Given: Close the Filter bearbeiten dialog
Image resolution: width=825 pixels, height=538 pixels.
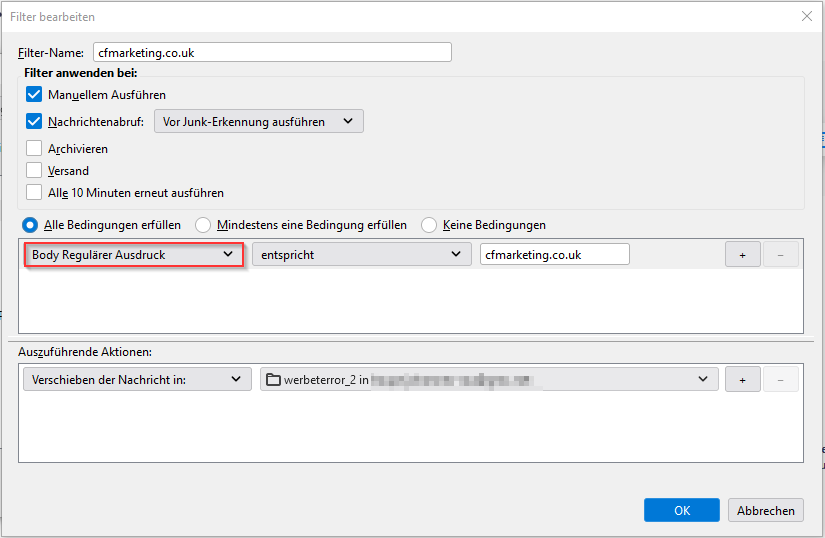Looking at the screenshot, I should coord(807,16).
